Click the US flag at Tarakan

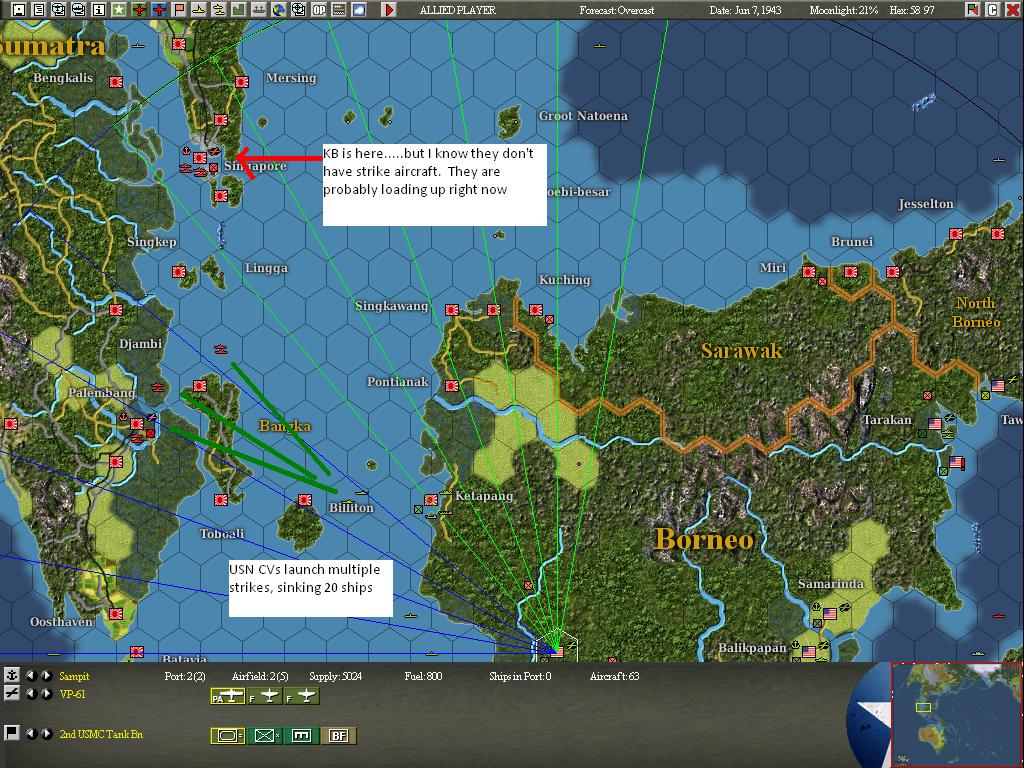935,424
